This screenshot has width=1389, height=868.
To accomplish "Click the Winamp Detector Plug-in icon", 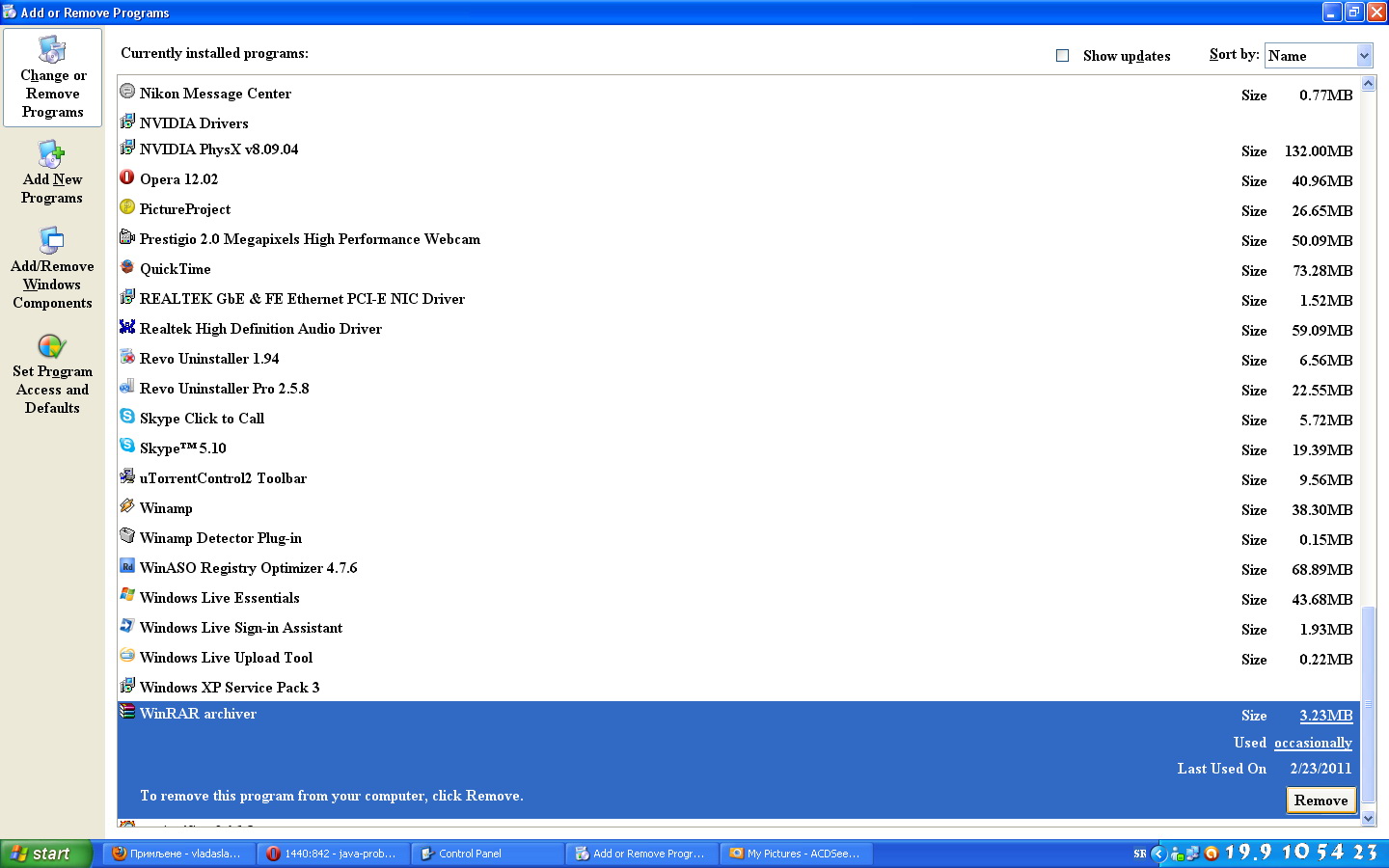I will point(127,536).
